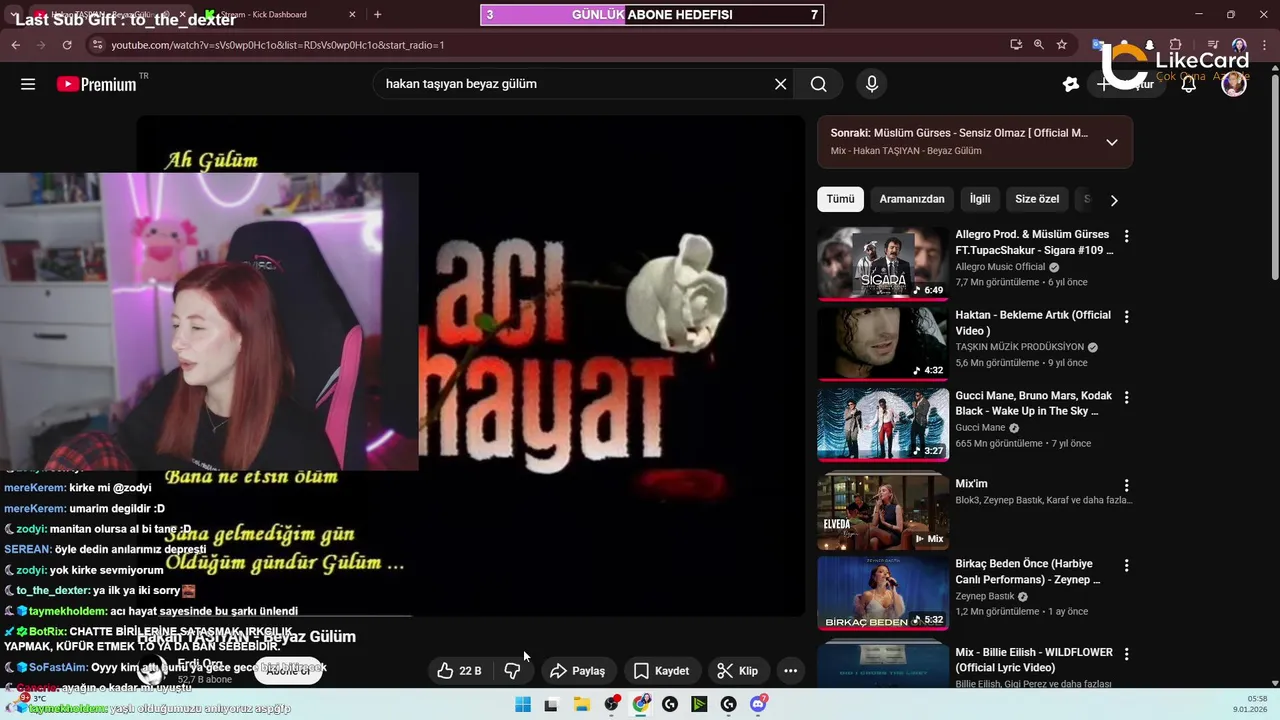Open options menu for Mix'im

1126,485
